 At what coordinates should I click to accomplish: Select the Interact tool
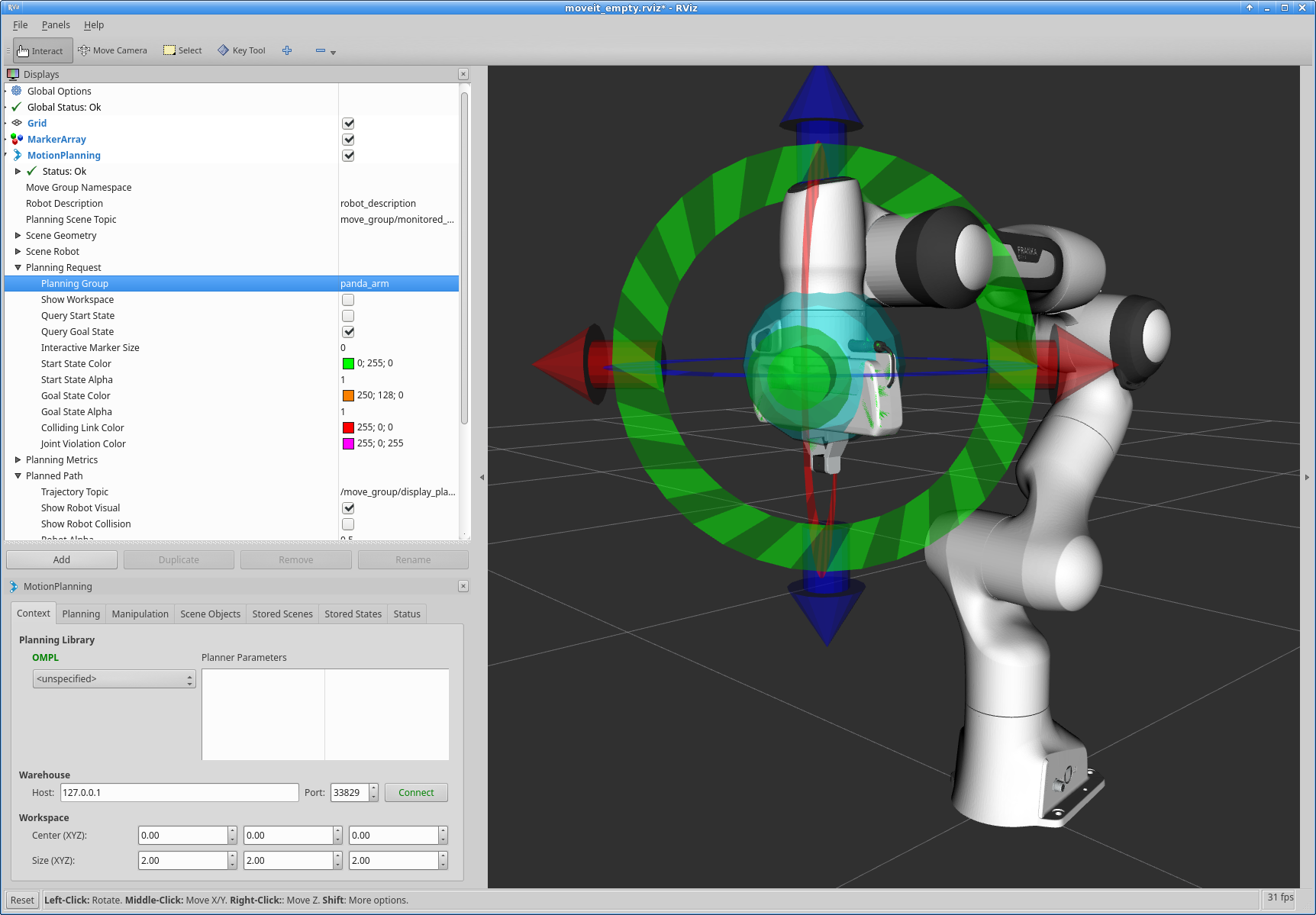tap(43, 51)
